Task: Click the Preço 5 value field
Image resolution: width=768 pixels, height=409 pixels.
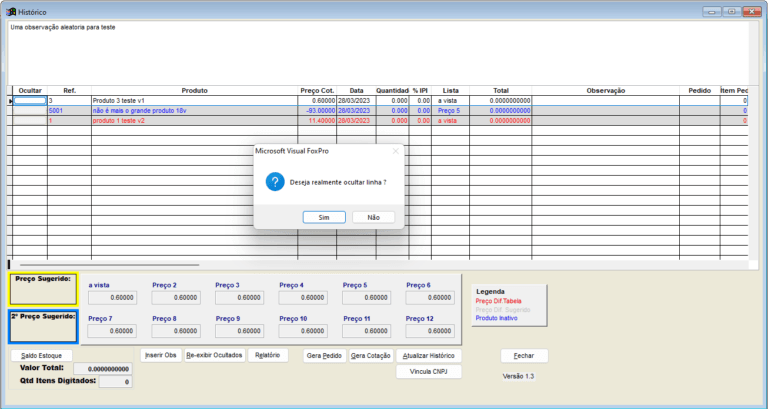Action: click(x=367, y=298)
